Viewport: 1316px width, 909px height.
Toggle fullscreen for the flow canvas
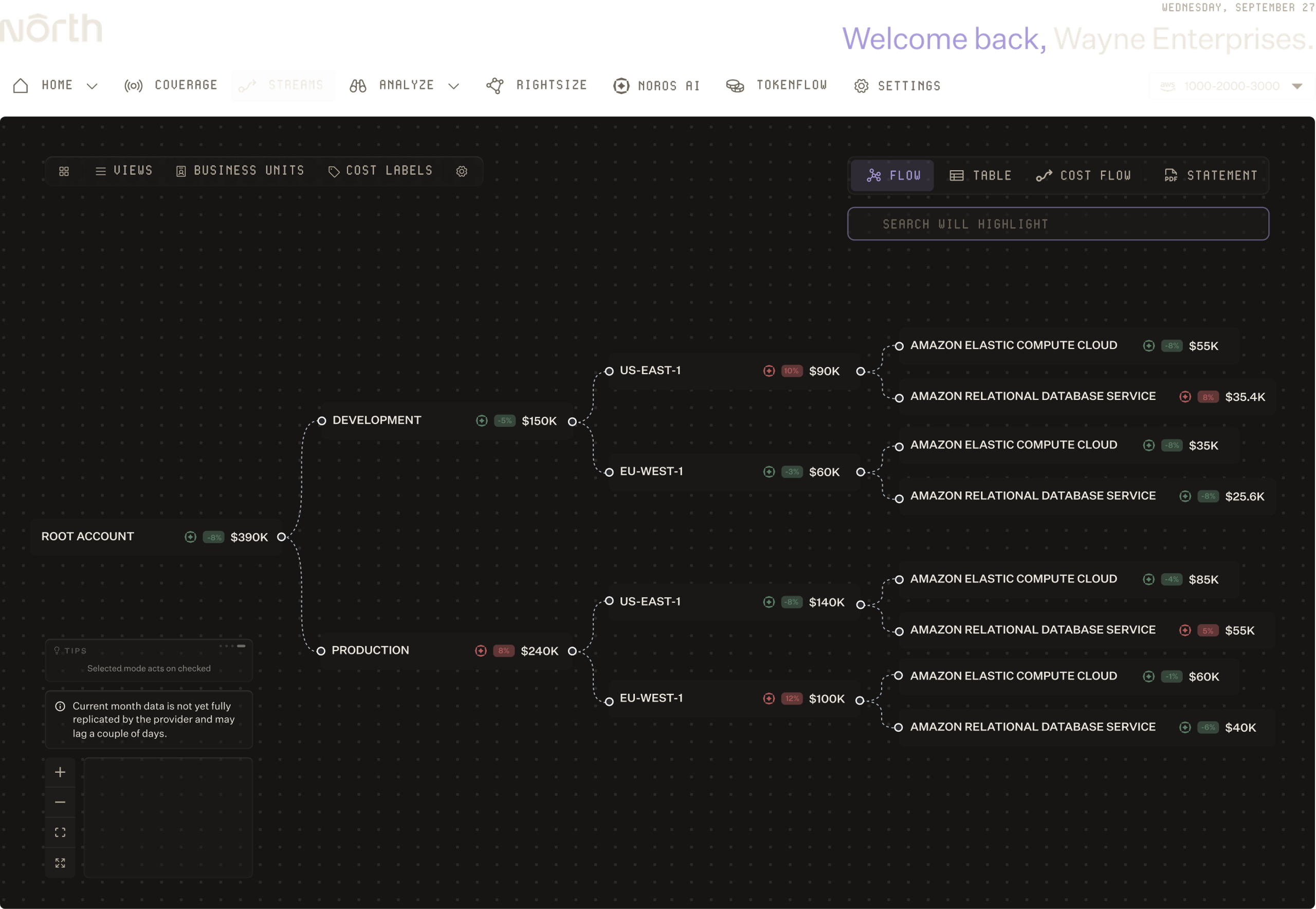coord(60,863)
